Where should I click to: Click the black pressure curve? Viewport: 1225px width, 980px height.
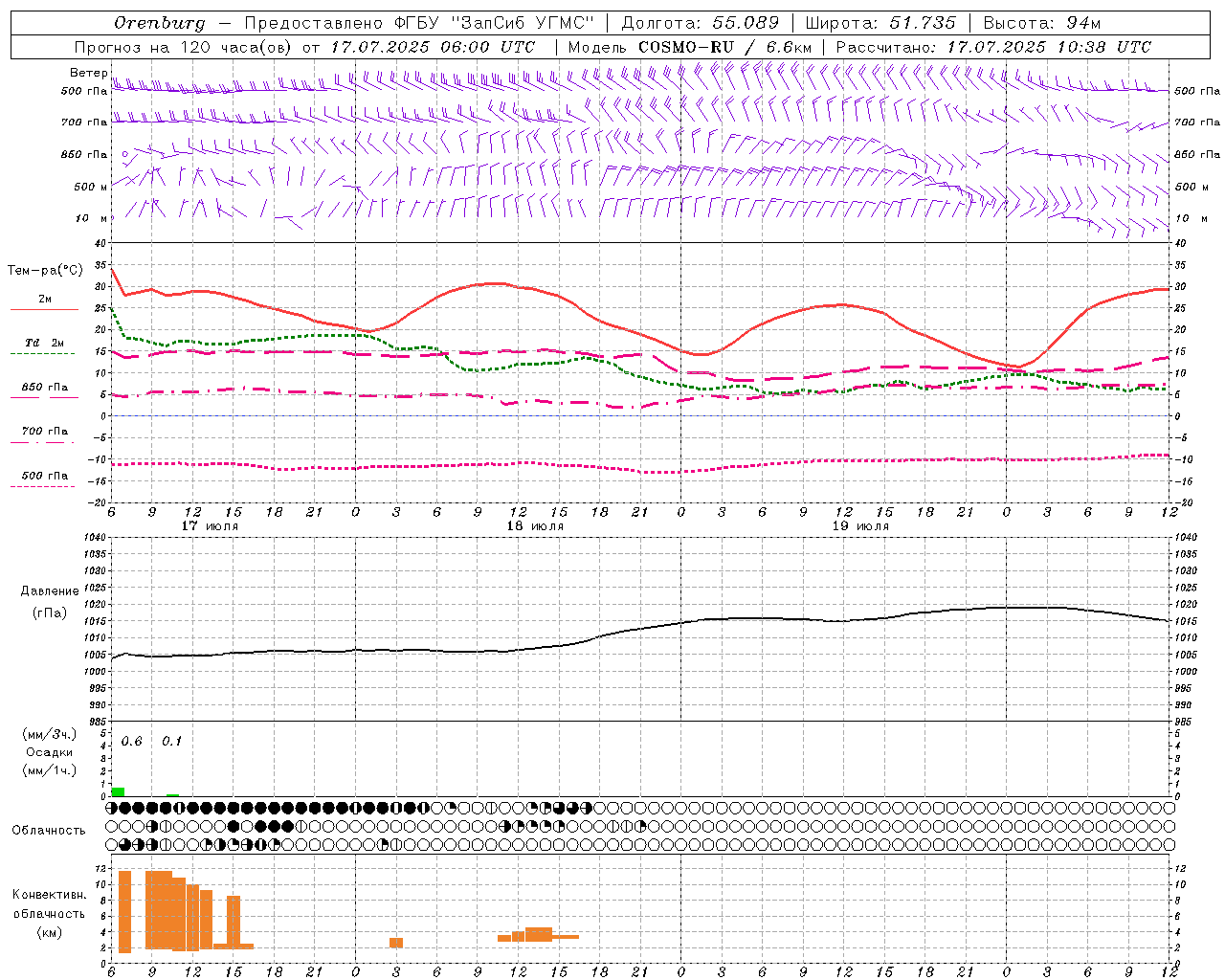(641, 630)
